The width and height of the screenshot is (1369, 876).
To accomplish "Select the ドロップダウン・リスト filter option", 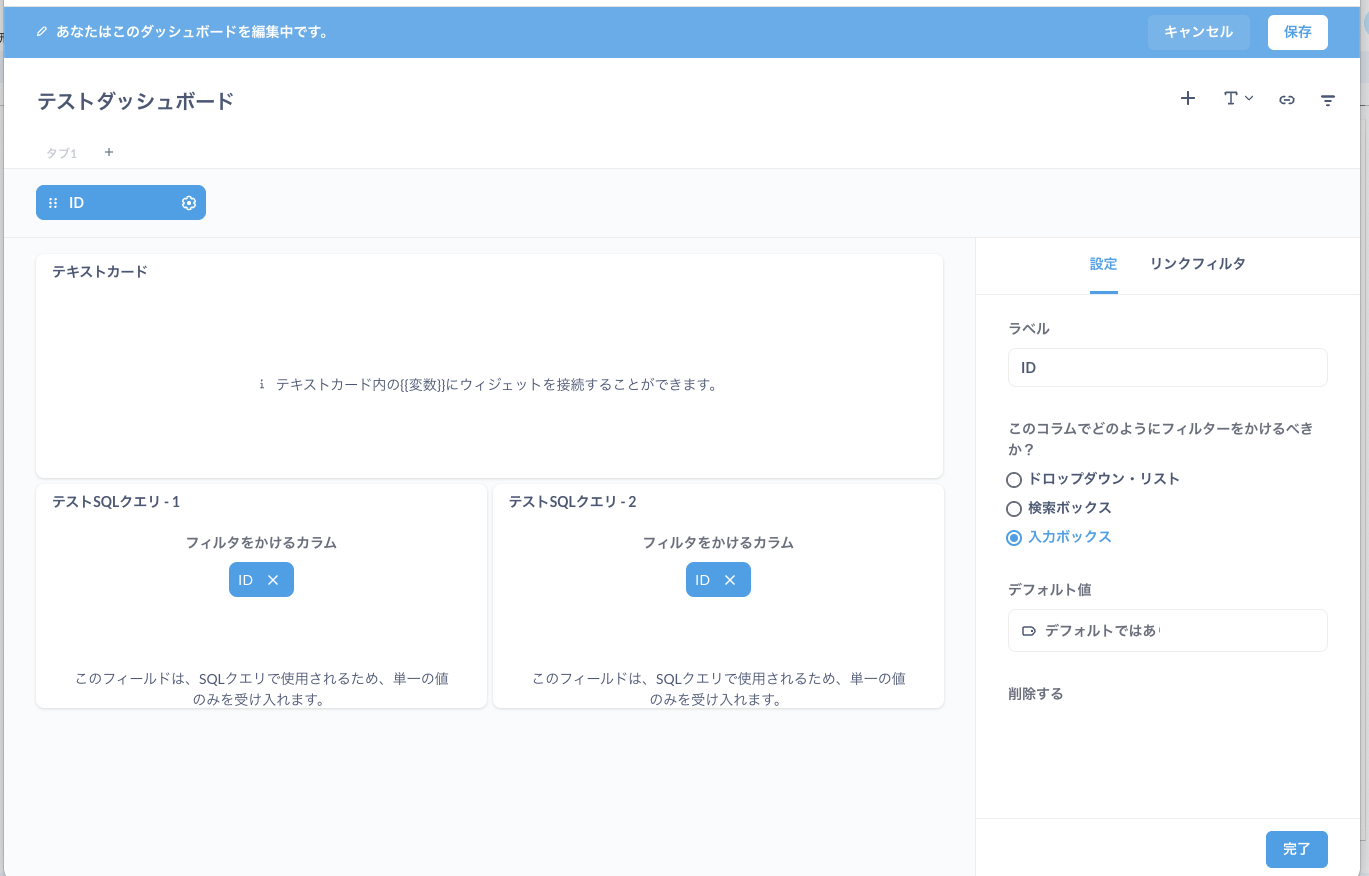I will coord(1013,479).
